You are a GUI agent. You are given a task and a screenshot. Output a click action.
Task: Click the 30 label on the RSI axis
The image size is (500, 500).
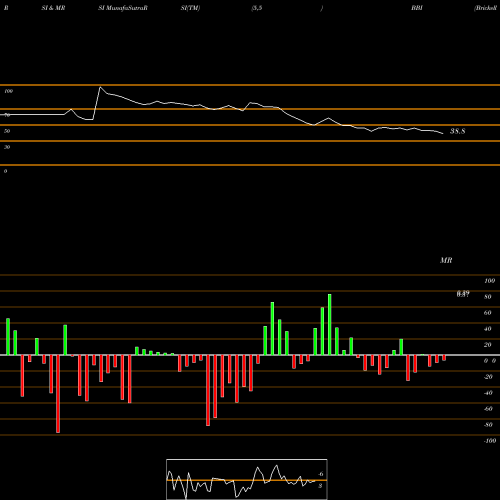7,147
